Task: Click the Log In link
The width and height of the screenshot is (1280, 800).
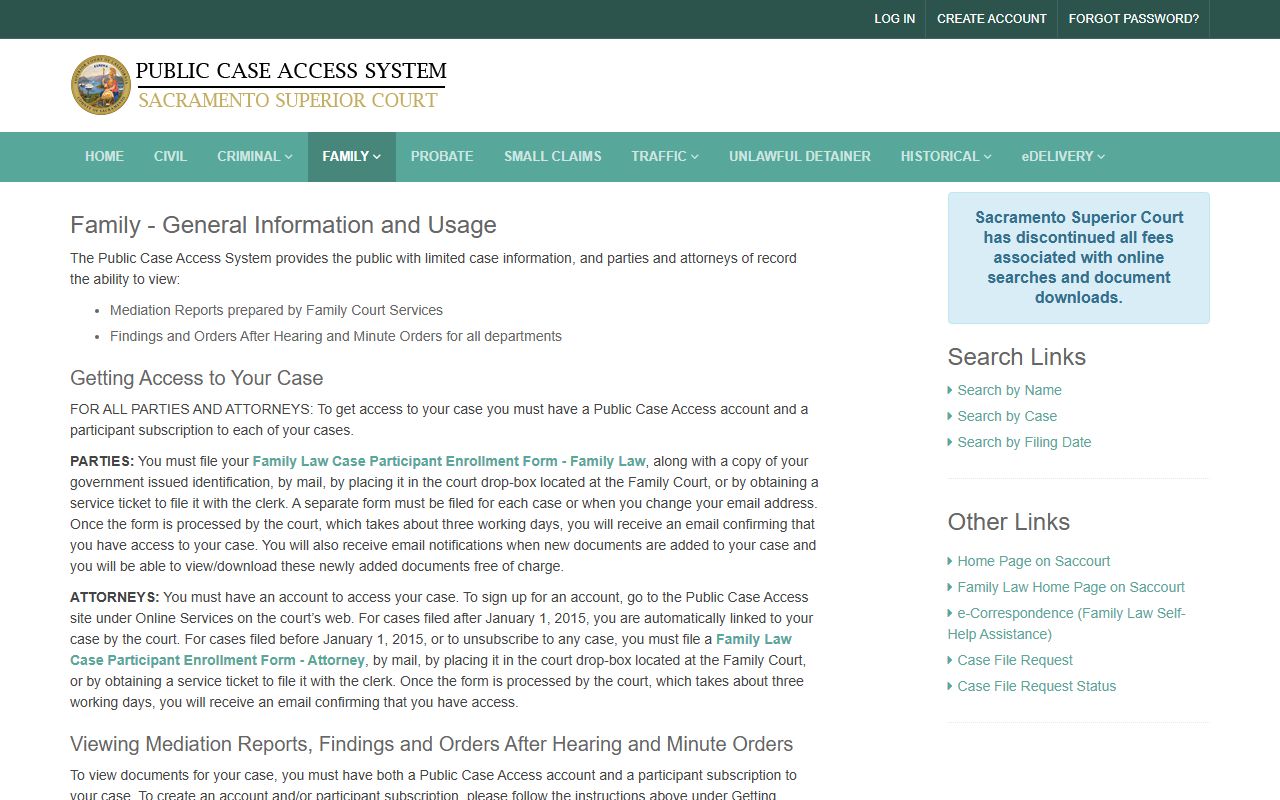Action: 894,19
